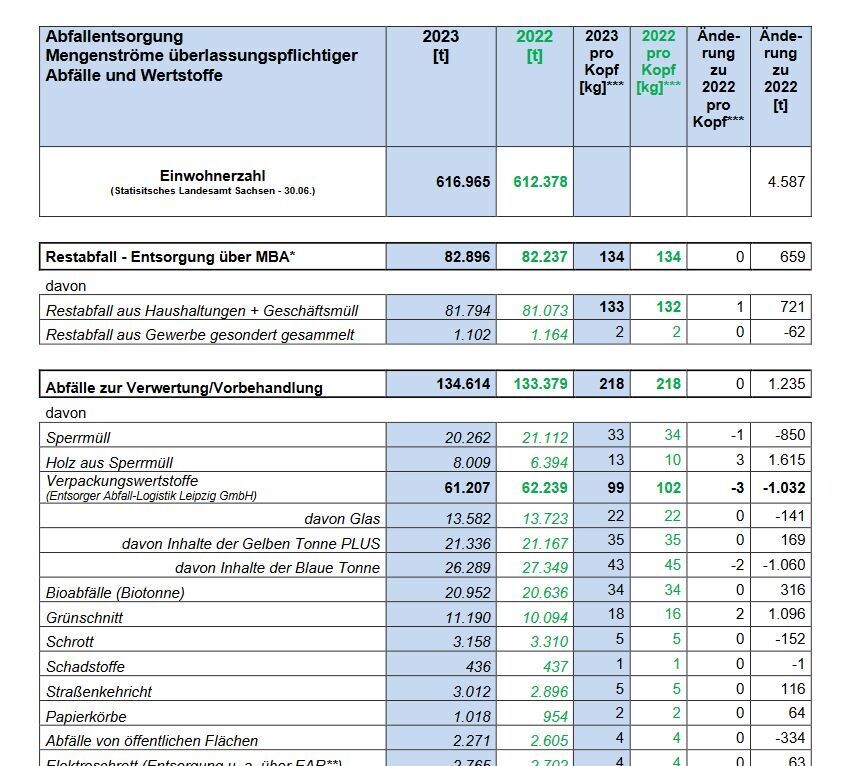The height and width of the screenshot is (766, 857).
Task: Click the Verwertung 2023 total 134.614
Action: point(462,384)
